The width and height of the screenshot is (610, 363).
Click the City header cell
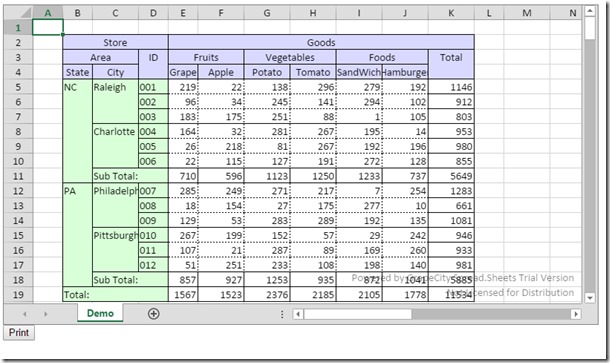pyautogui.click(x=115, y=72)
